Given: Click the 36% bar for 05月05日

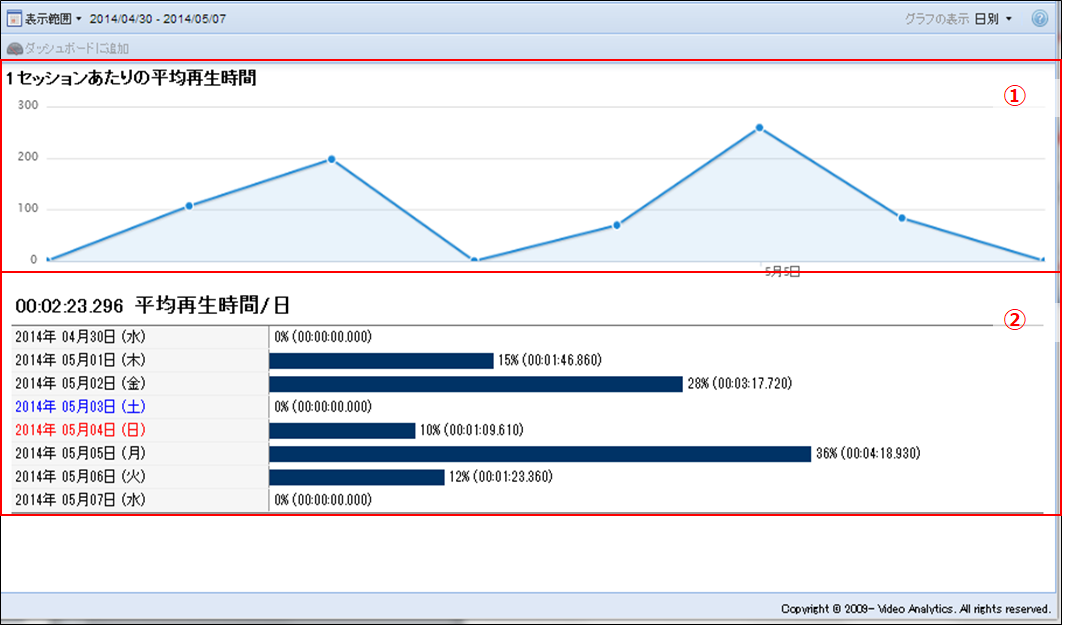Looking at the screenshot, I should point(540,454).
